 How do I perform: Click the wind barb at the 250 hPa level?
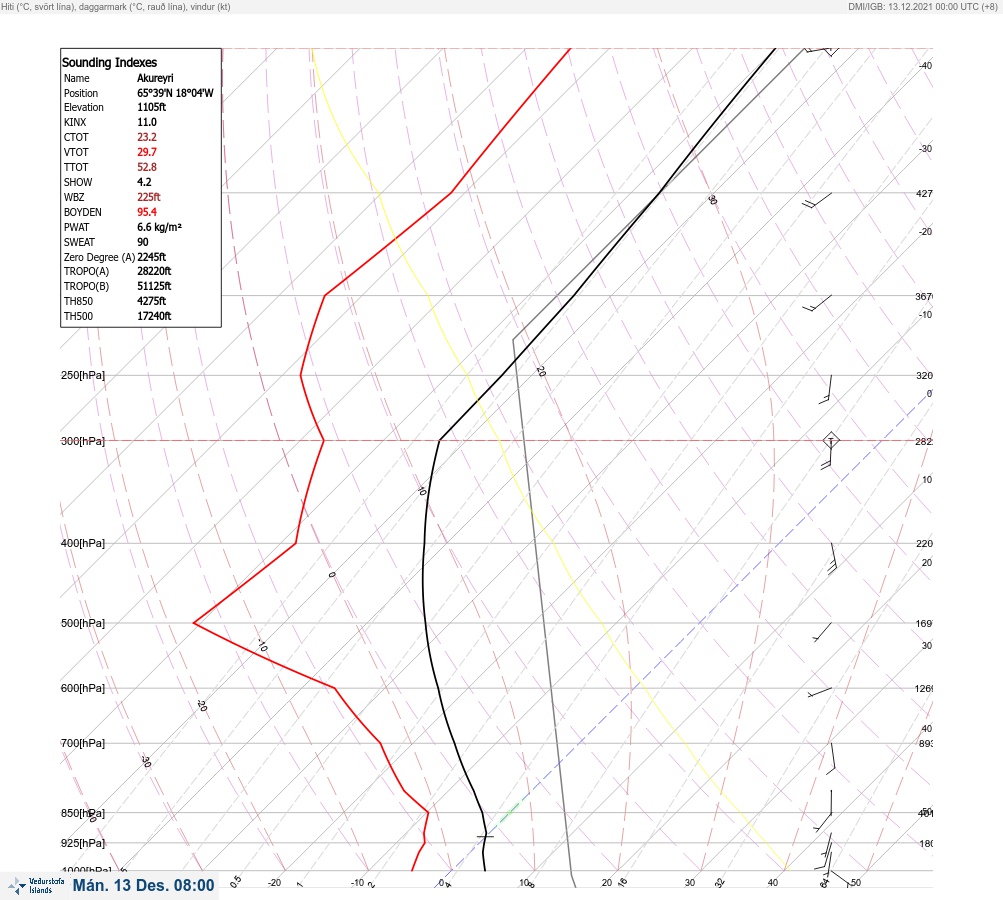826,390
